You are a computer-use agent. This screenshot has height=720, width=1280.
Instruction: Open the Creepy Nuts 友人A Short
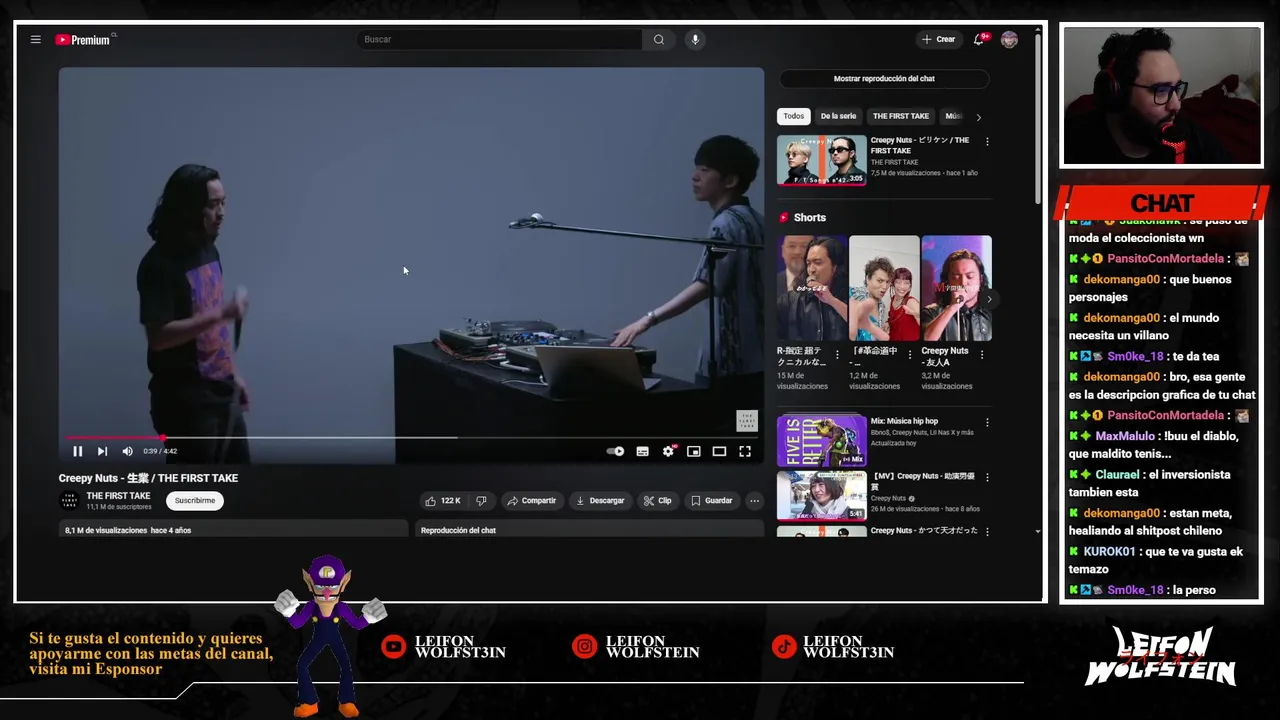[956, 288]
